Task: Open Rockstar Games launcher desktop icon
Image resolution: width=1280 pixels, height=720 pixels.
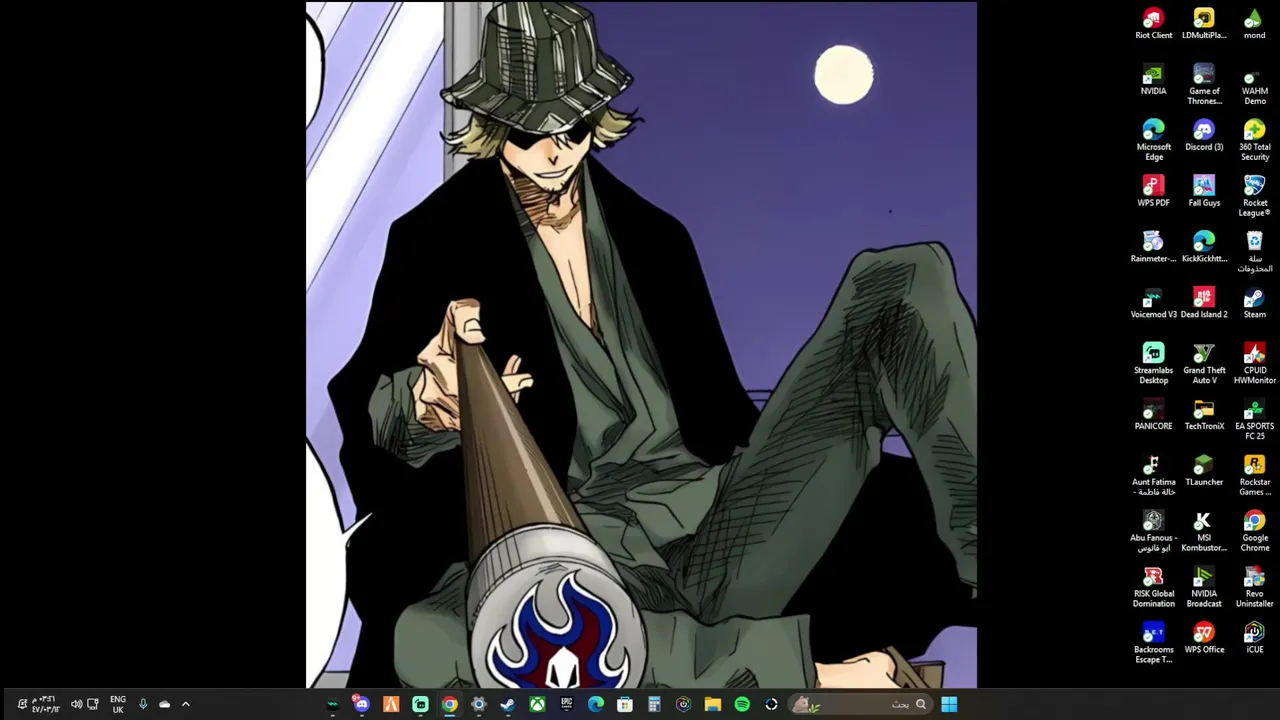Action: [1254, 476]
